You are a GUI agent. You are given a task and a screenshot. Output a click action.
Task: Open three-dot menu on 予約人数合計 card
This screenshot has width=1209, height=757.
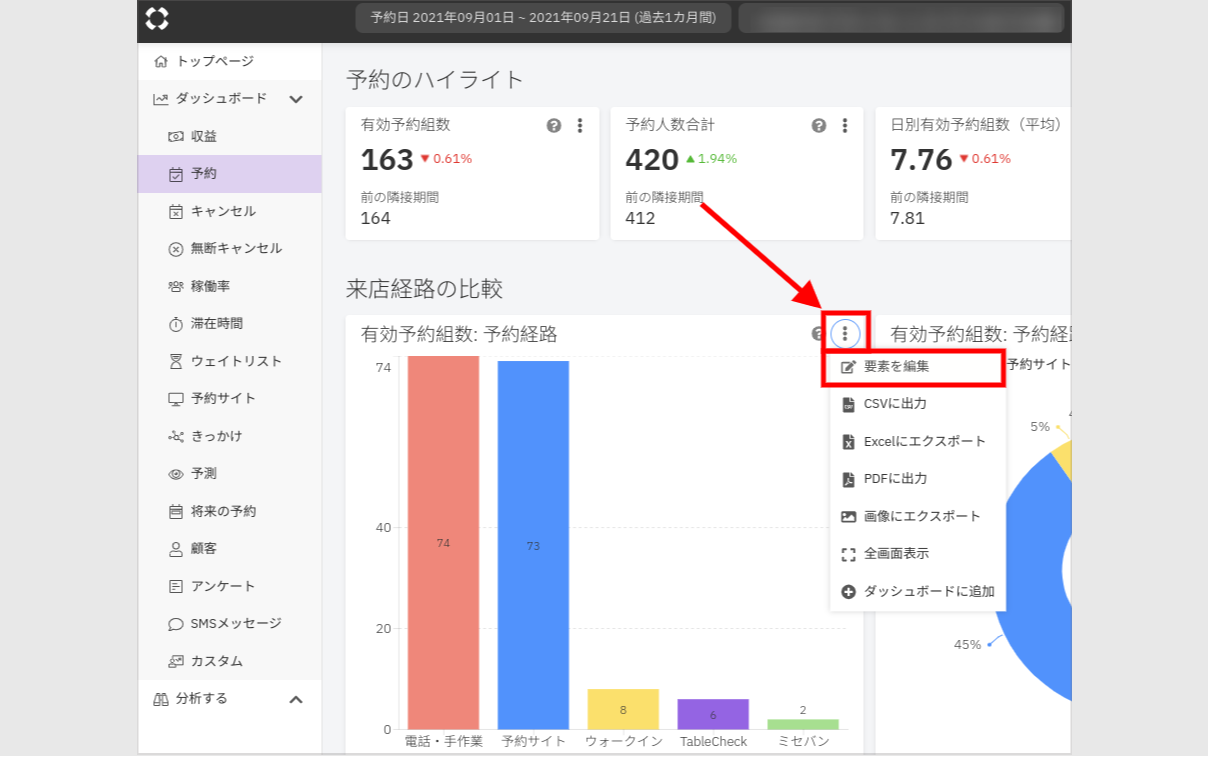pyautogui.click(x=845, y=126)
